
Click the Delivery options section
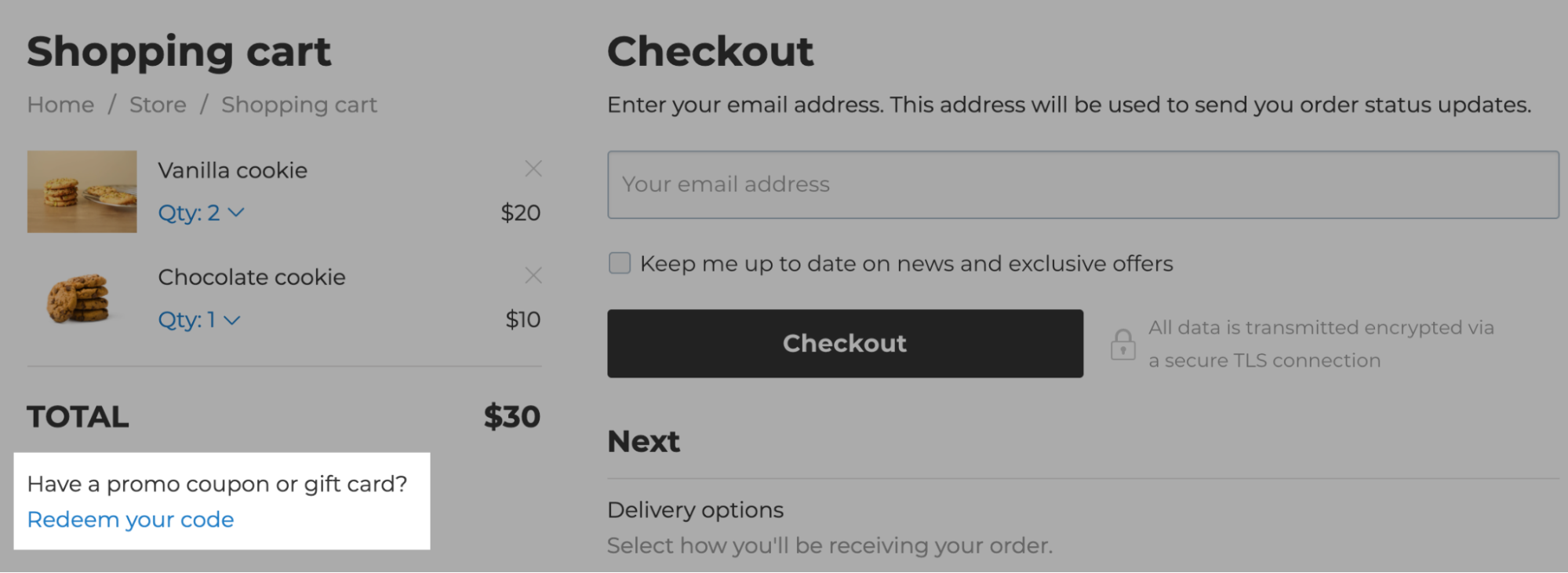[x=695, y=509]
